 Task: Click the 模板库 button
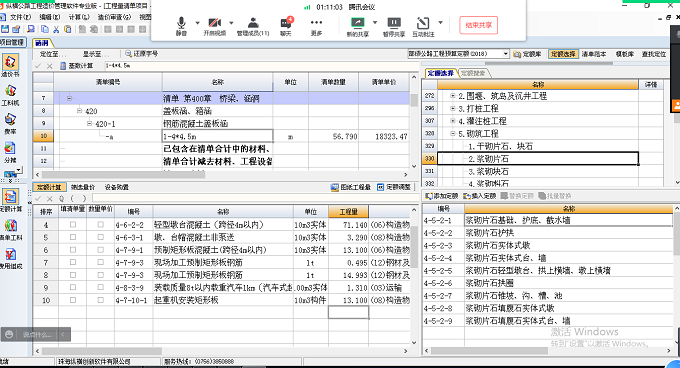point(624,54)
